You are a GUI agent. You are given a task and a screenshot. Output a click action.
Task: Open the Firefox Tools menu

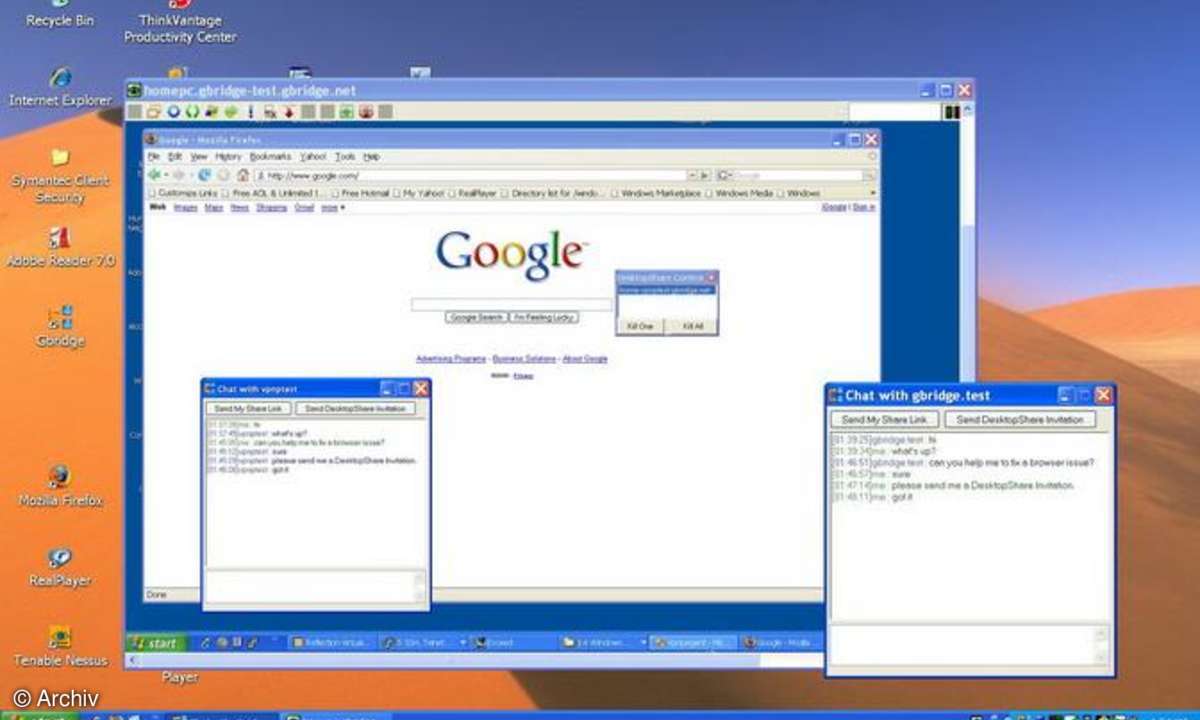(x=345, y=157)
